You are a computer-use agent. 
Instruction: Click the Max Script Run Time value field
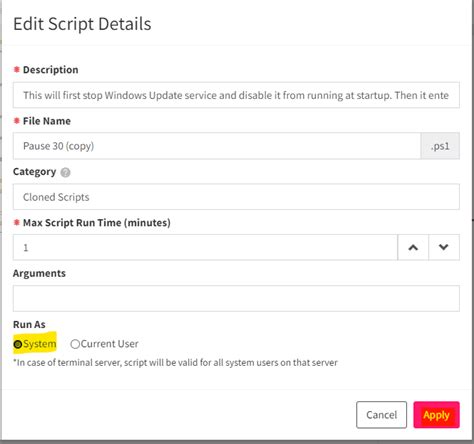205,247
